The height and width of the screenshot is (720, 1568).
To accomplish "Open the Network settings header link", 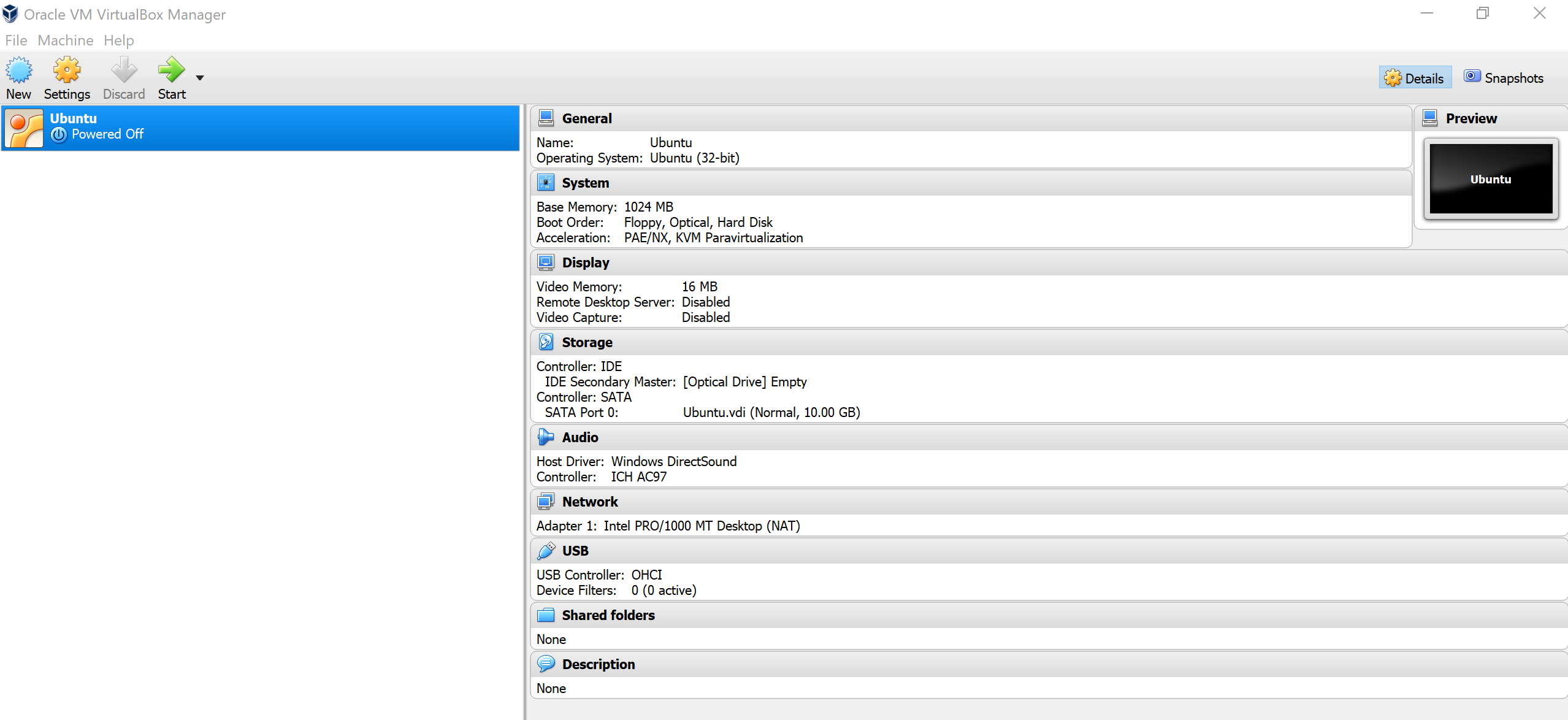I will (590, 502).
